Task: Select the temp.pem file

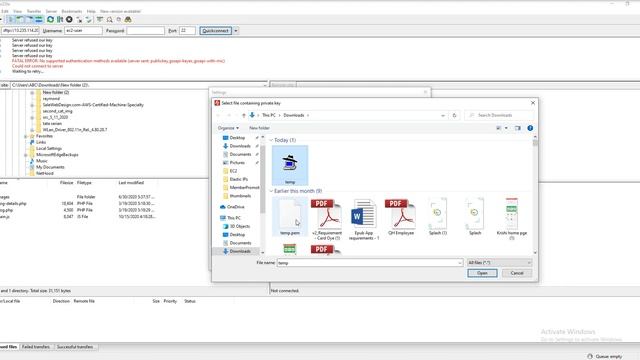Action: tap(290, 216)
